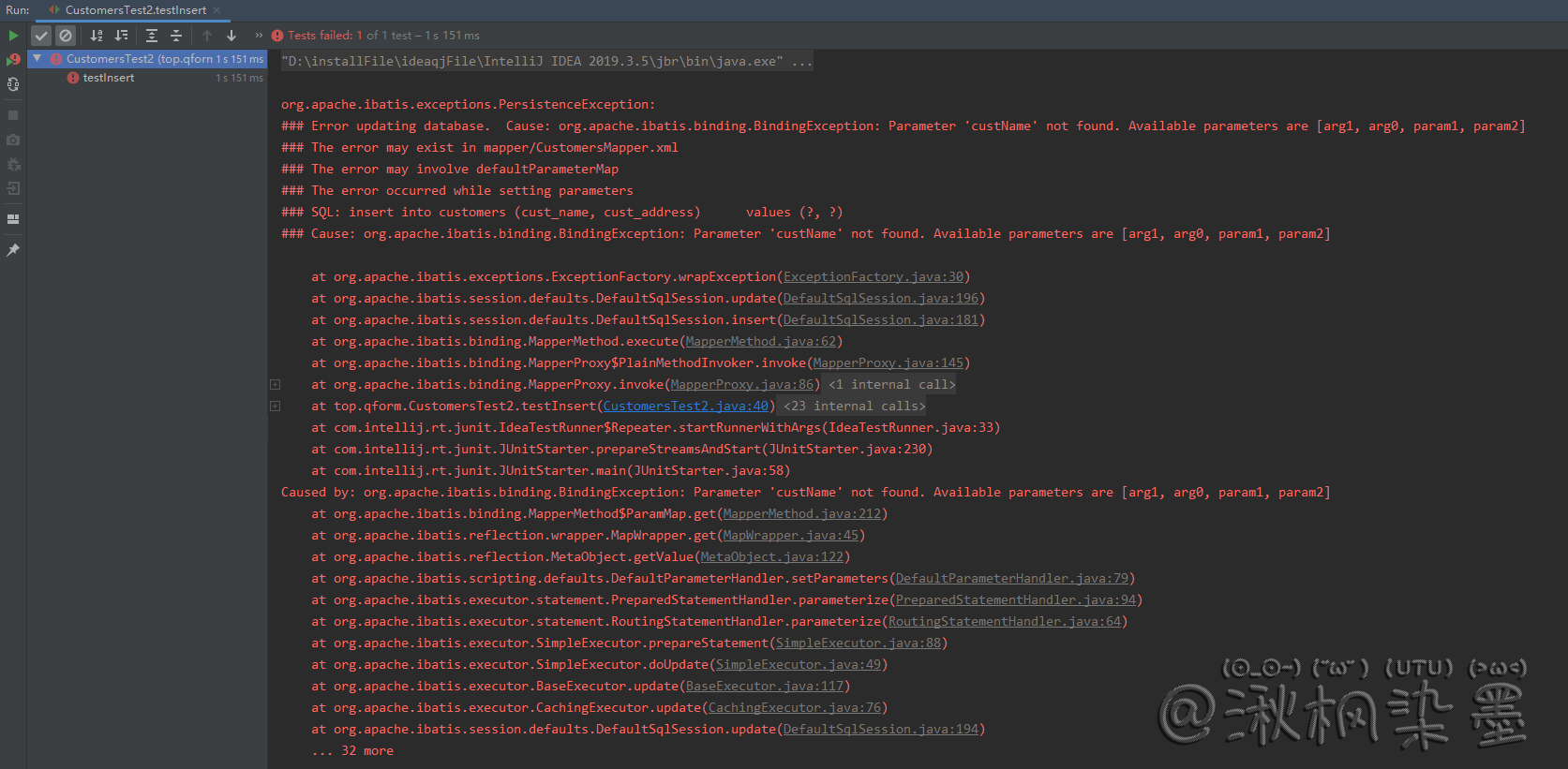Toggle Show Ignored tests button
This screenshot has width=1568, height=769.
tap(66, 36)
